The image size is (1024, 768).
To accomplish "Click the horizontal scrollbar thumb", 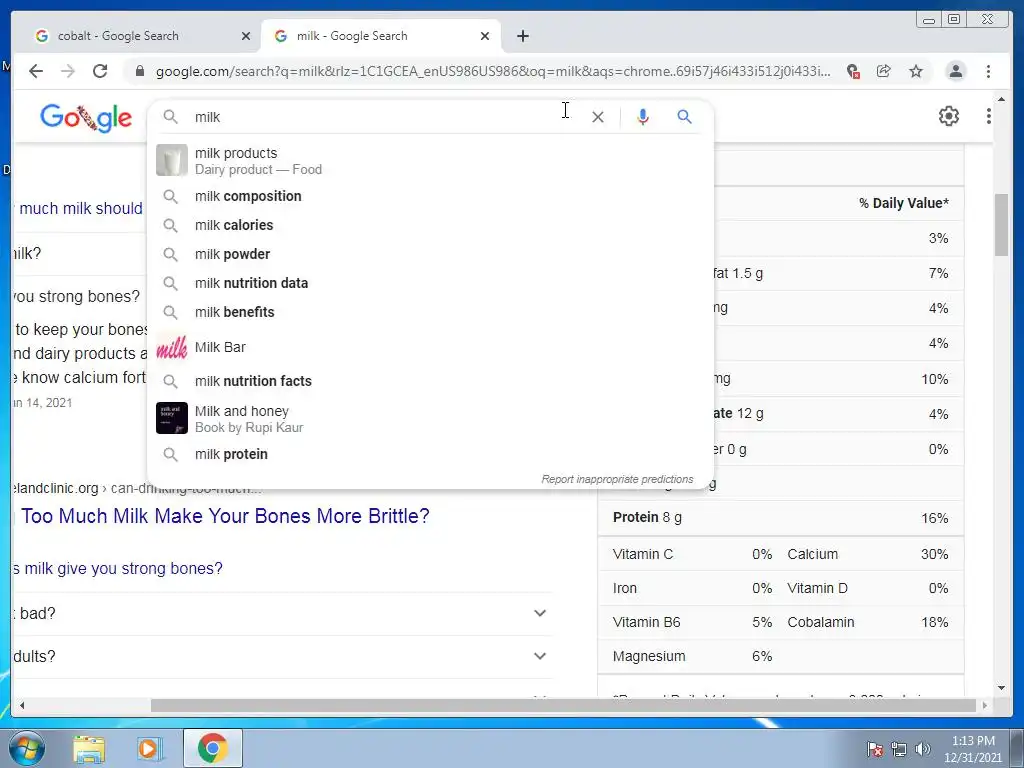I will (x=563, y=705).
